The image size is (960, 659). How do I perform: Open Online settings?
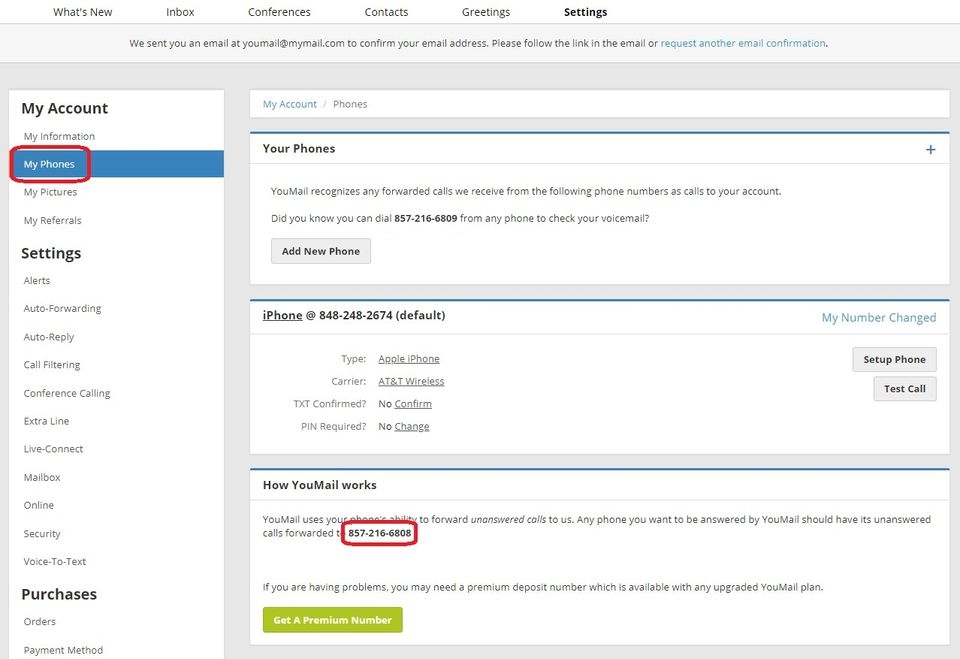click(39, 505)
